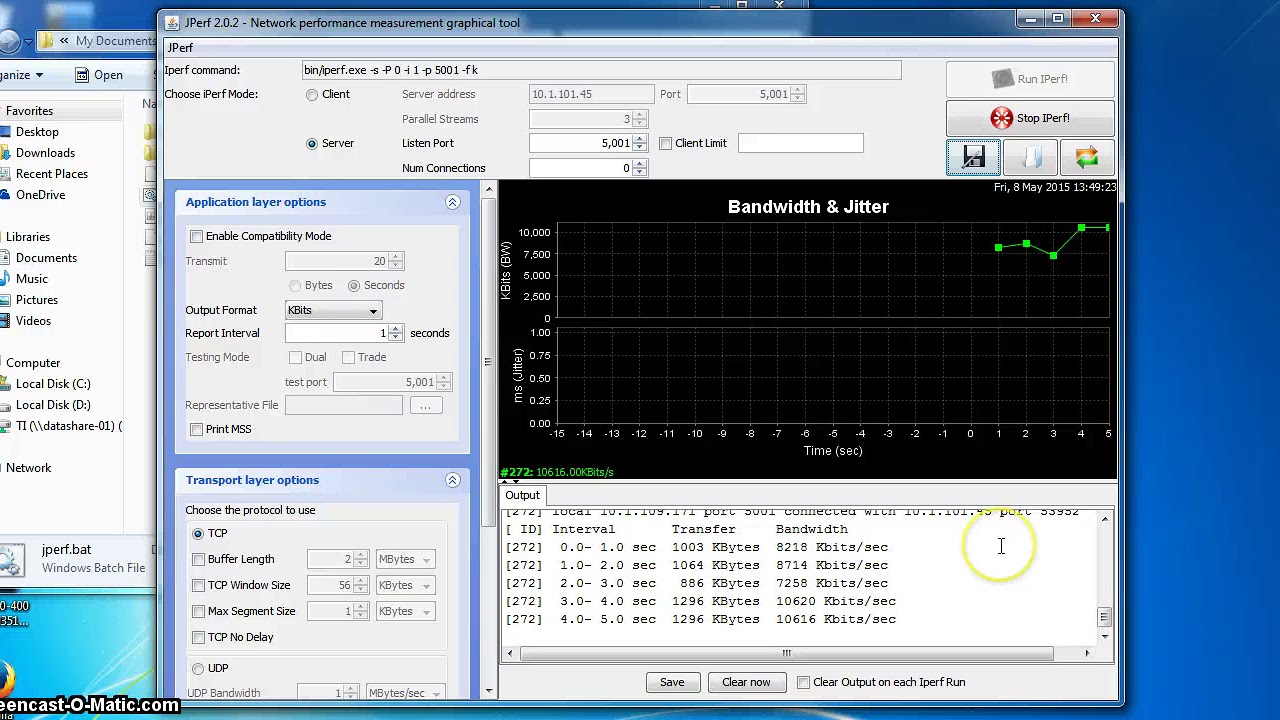Click the Listen Port input field
Viewport: 1280px width, 720px height.
coord(581,143)
